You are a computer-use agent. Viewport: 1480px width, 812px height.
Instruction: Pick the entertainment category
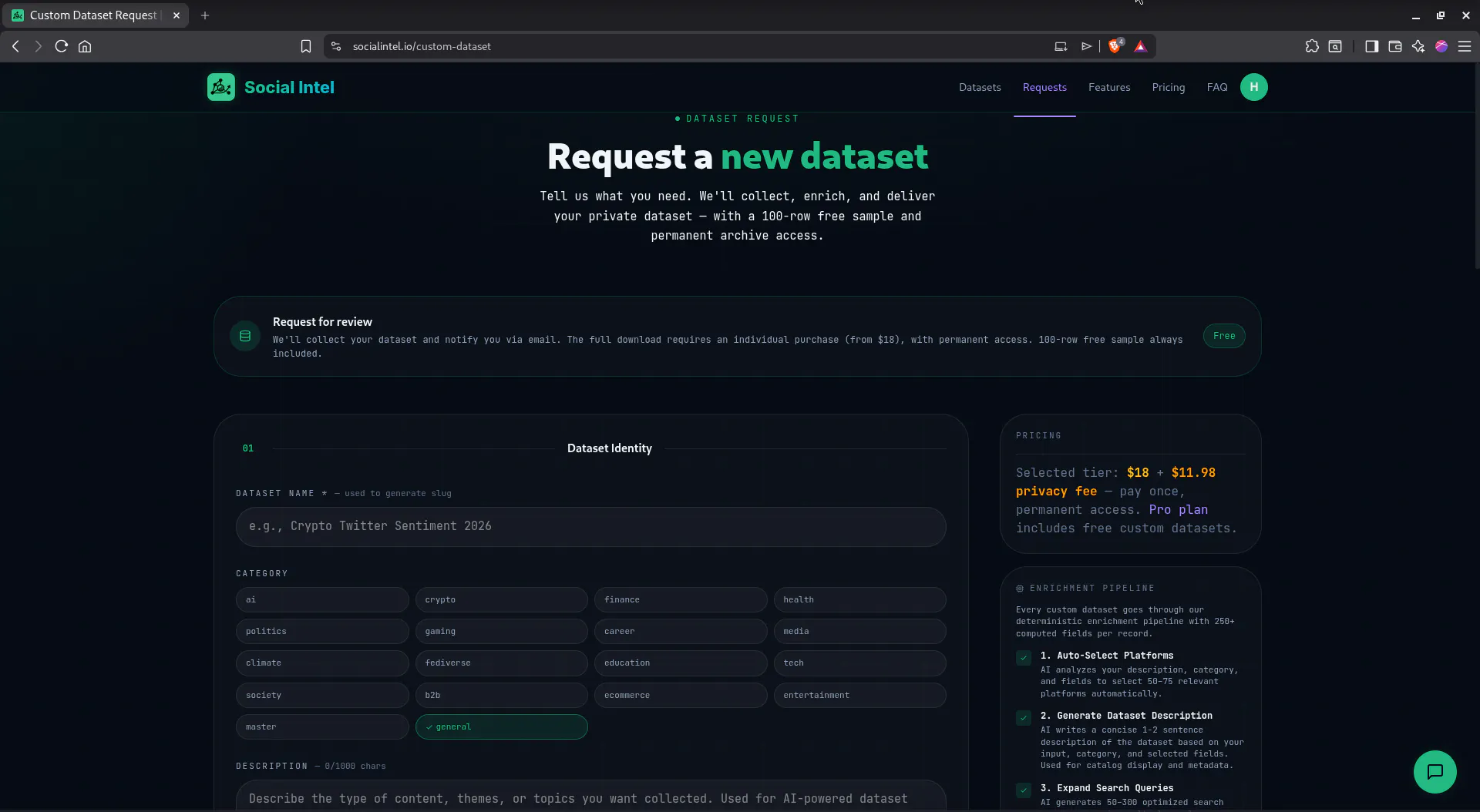(859, 695)
